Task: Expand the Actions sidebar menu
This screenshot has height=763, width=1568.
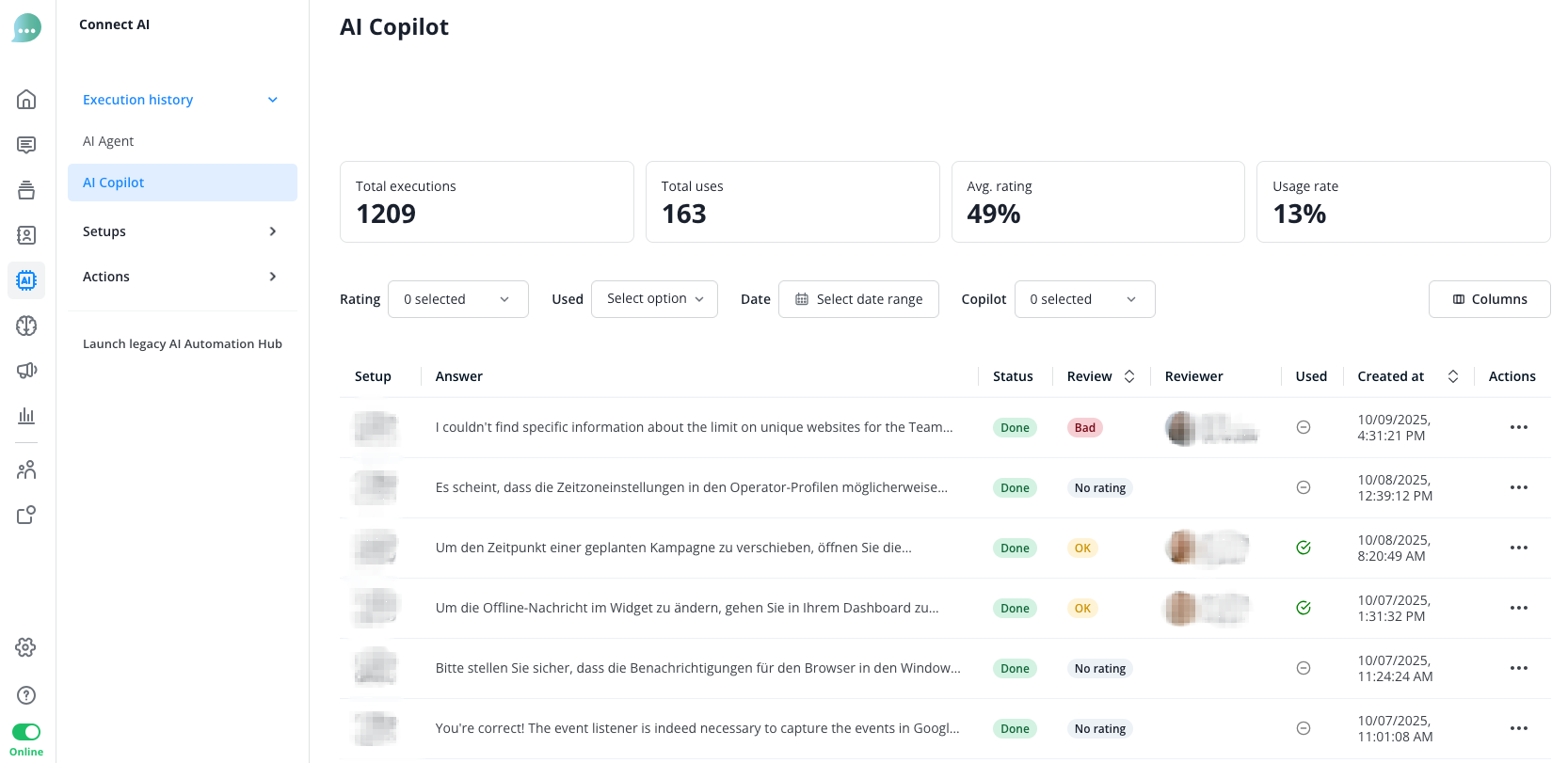Action: point(181,277)
